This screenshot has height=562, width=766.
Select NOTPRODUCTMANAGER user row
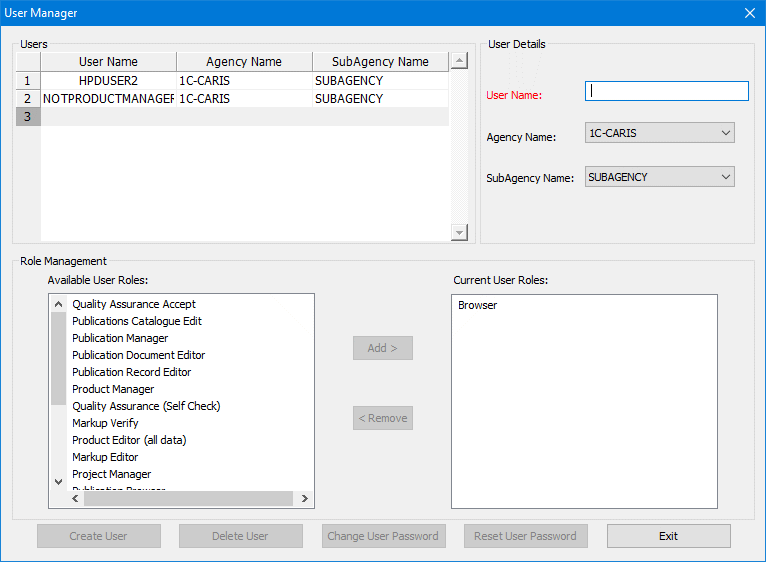click(108, 99)
